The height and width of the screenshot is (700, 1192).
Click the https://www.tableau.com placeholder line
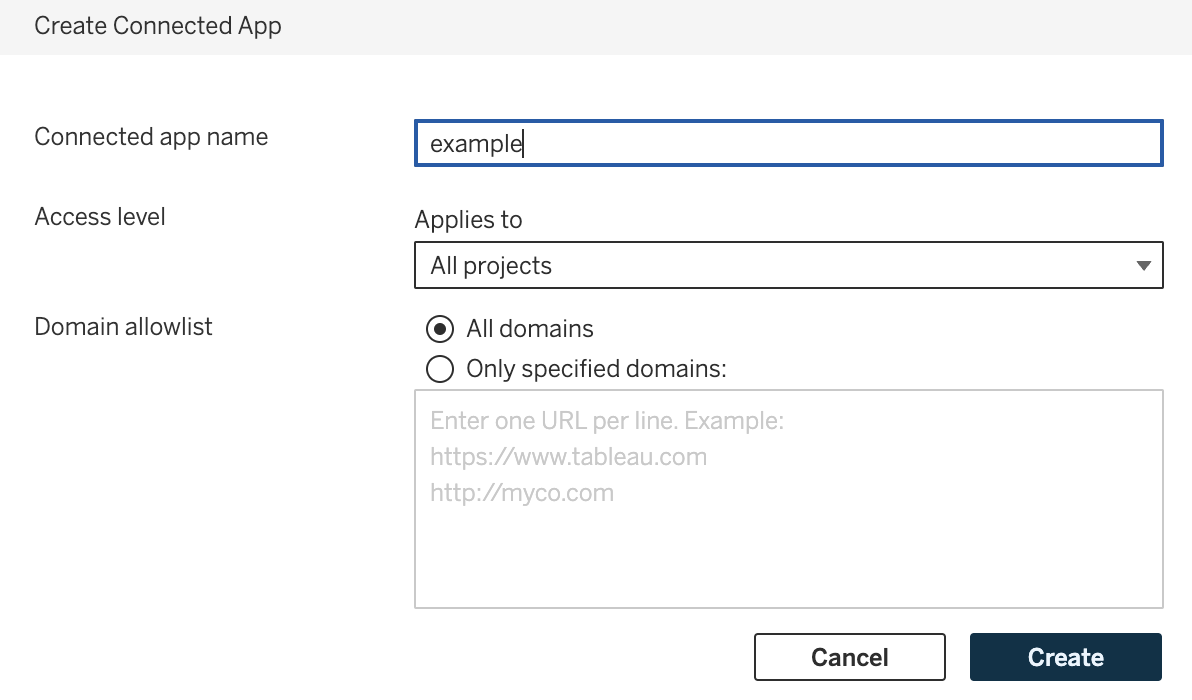coord(568,457)
